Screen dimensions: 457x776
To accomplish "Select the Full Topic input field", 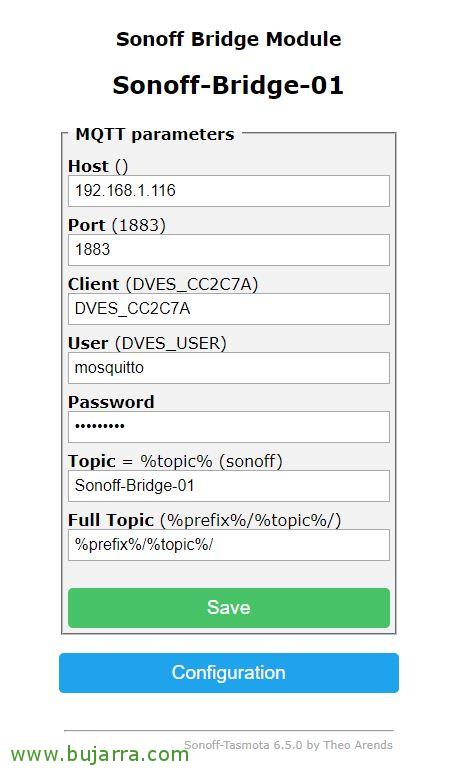I will click(229, 544).
